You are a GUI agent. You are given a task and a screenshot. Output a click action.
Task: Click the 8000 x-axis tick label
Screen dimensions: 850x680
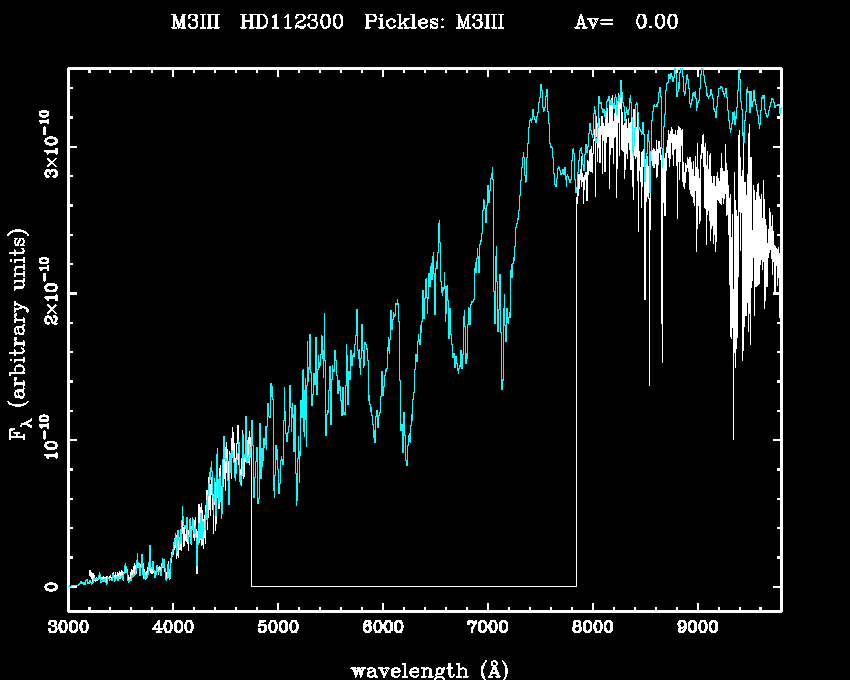point(592,628)
